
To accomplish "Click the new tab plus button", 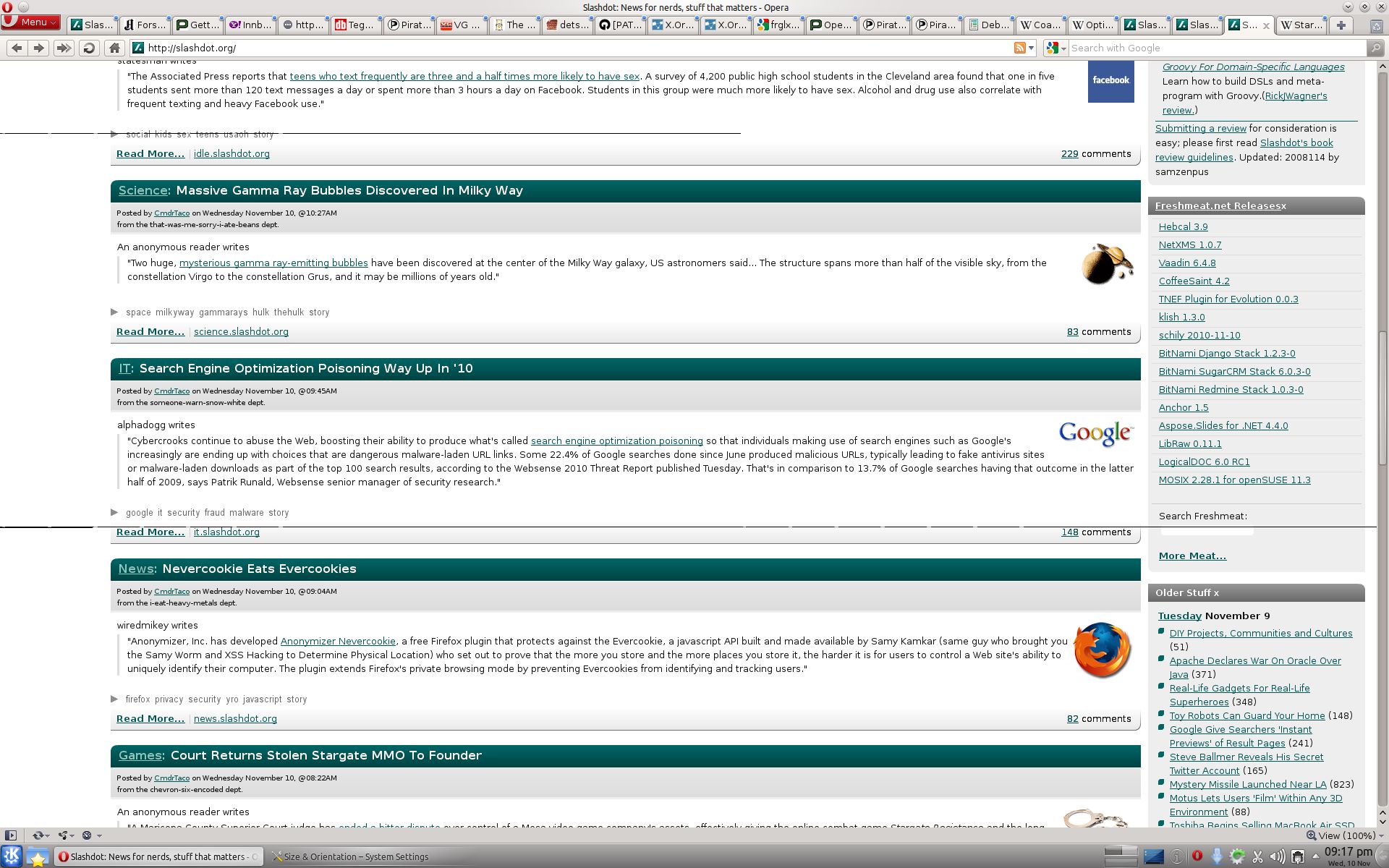I will point(1341,25).
